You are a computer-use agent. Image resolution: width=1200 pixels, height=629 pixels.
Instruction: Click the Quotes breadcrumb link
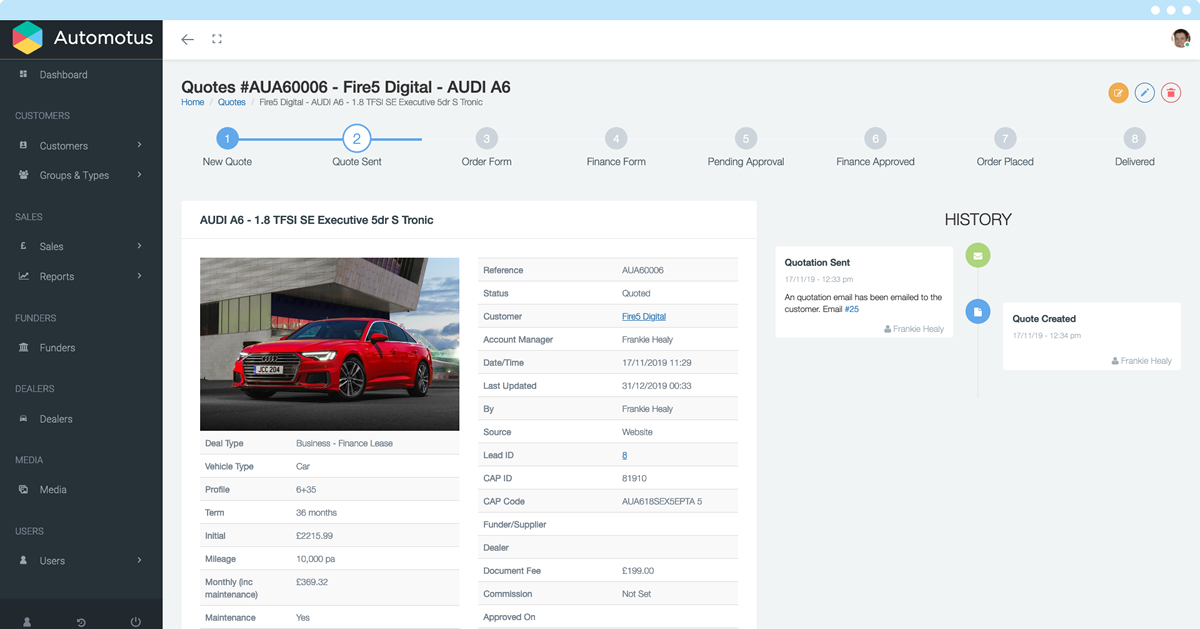[x=231, y=102]
